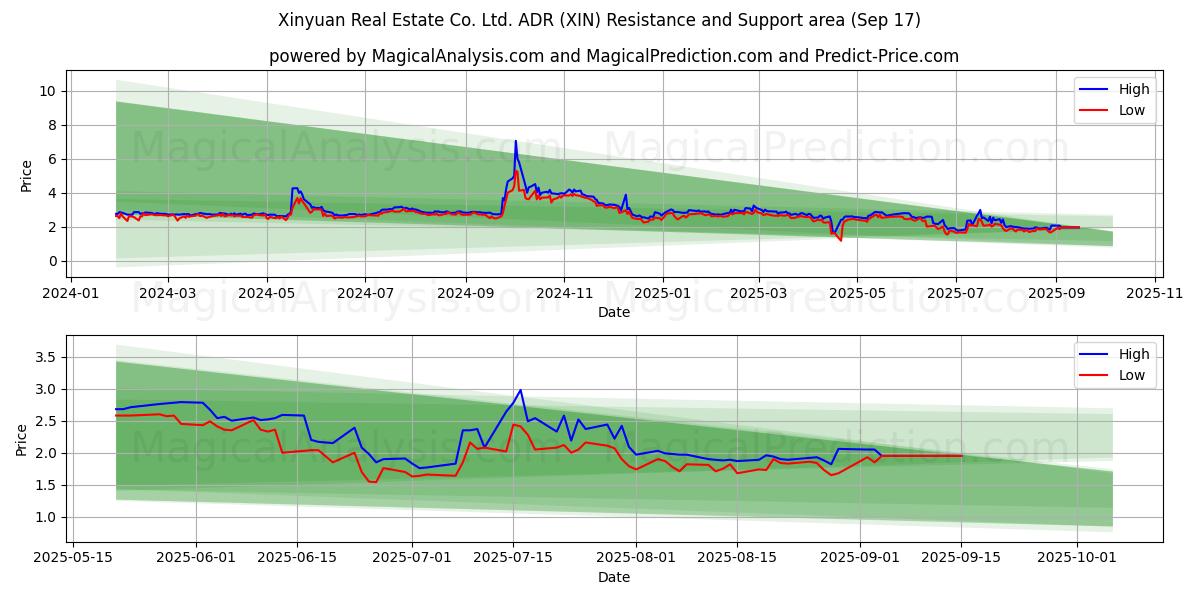
Task: Click the blue High legend line in top chart
Action: point(1097,90)
